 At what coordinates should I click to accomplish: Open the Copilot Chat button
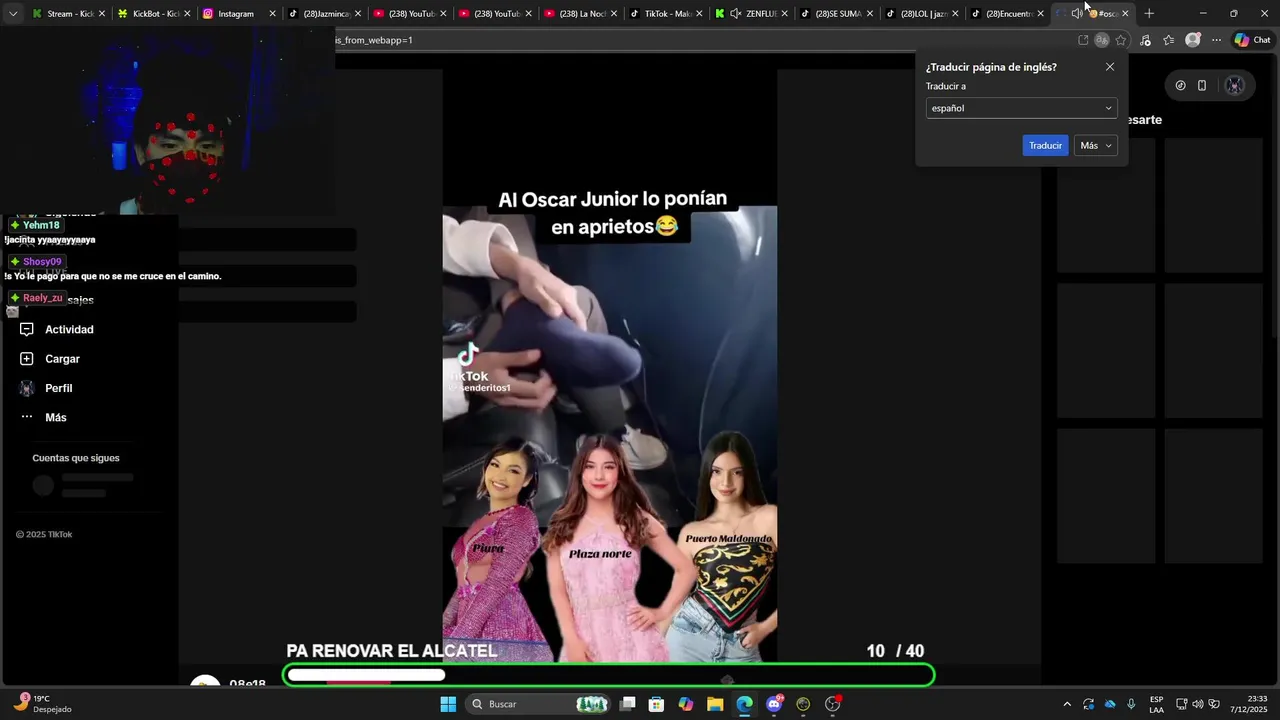(x=1252, y=40)
